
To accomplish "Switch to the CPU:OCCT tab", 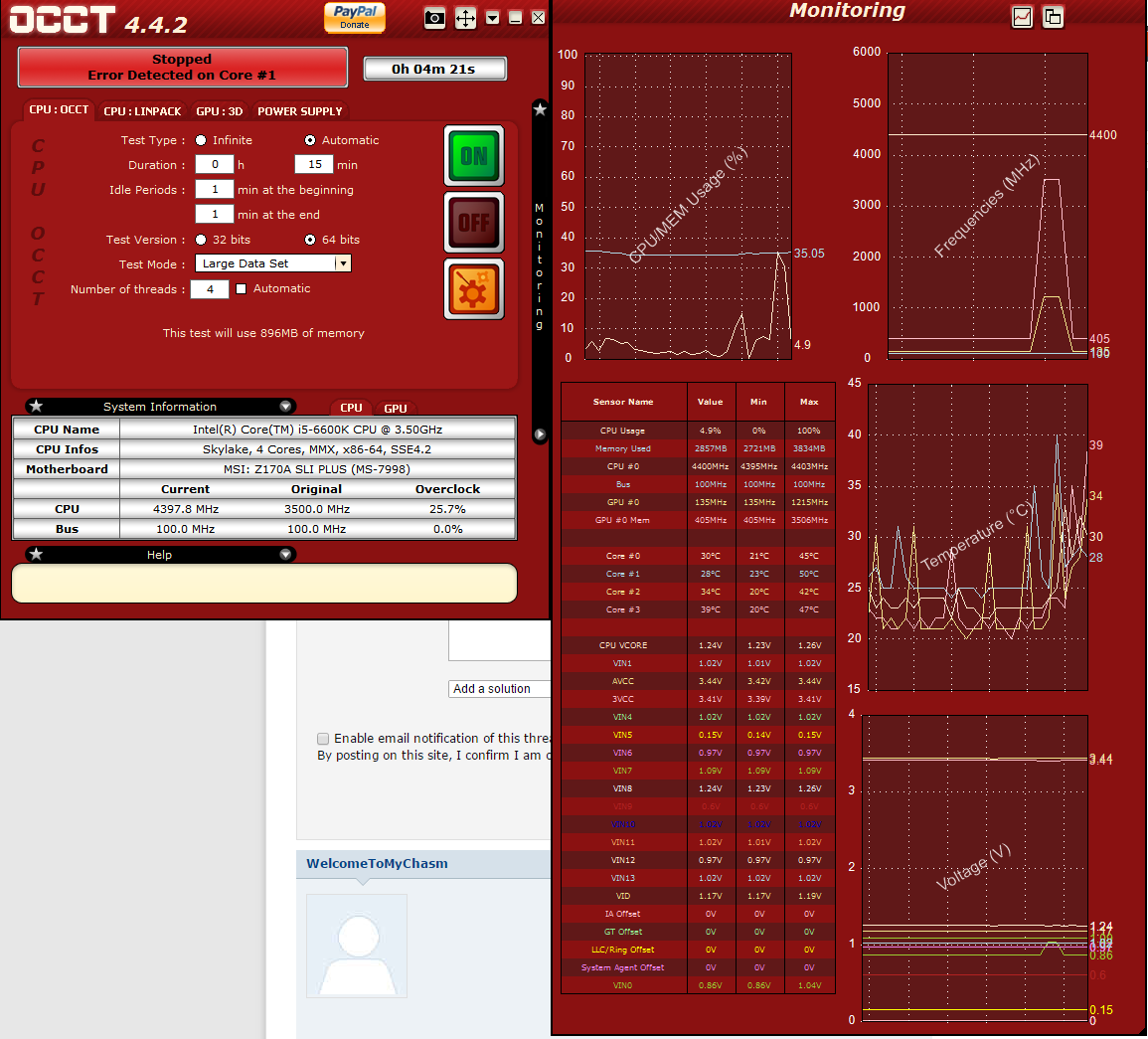I will pos(59,109).
